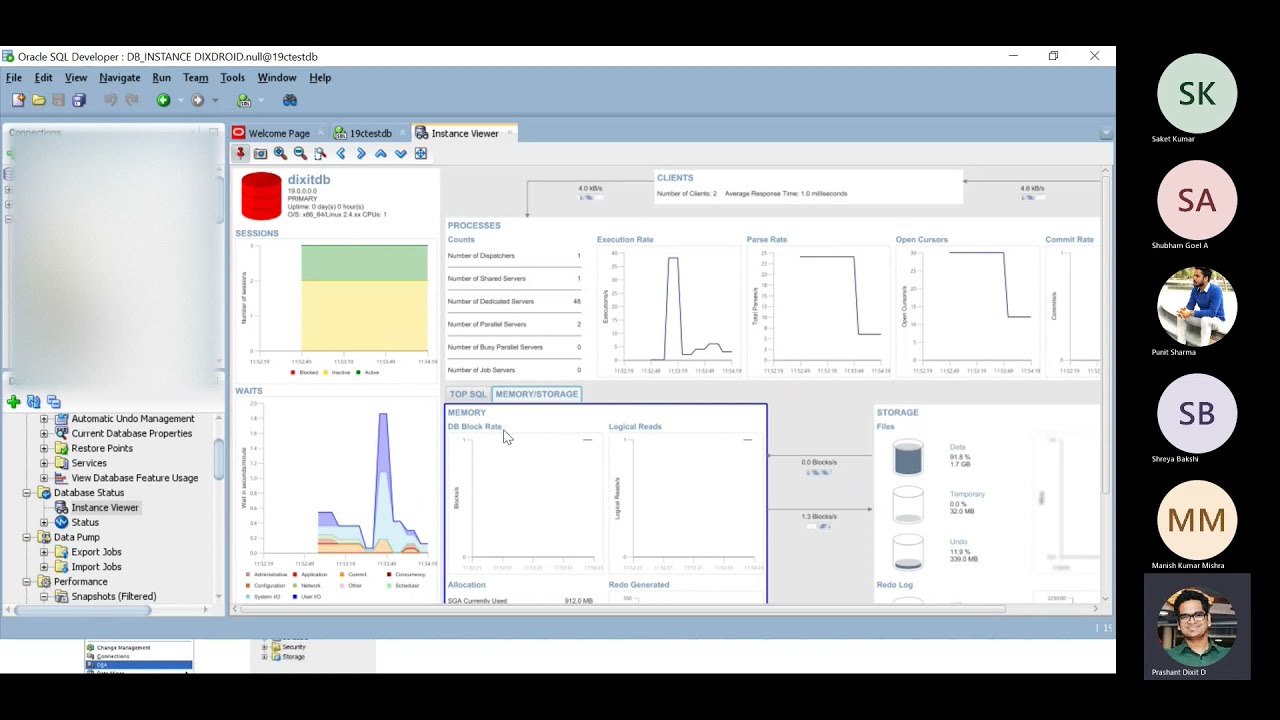Click the DB Block Rate label
The width and height of the screenshot is (1280, 720).
click(475, 427)
